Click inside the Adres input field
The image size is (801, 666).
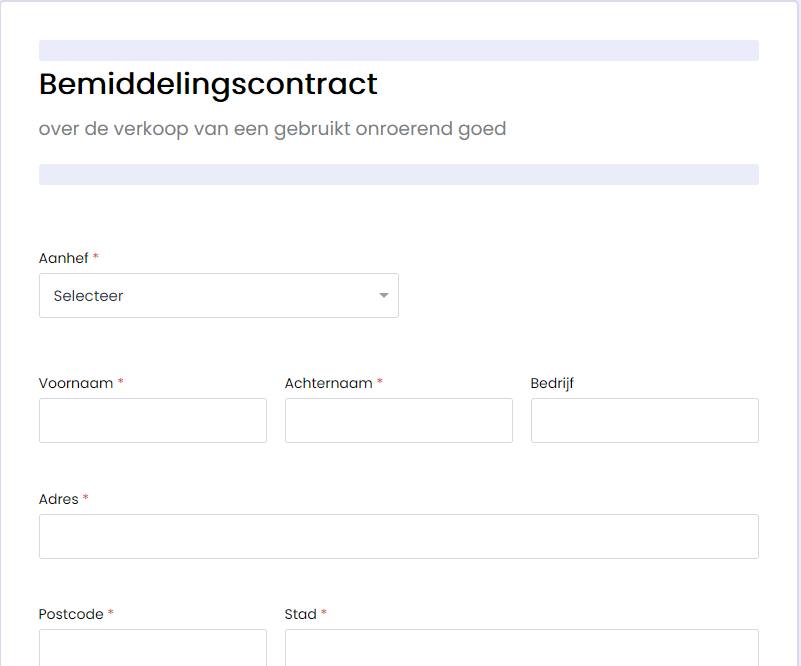(x=398, y=536)
